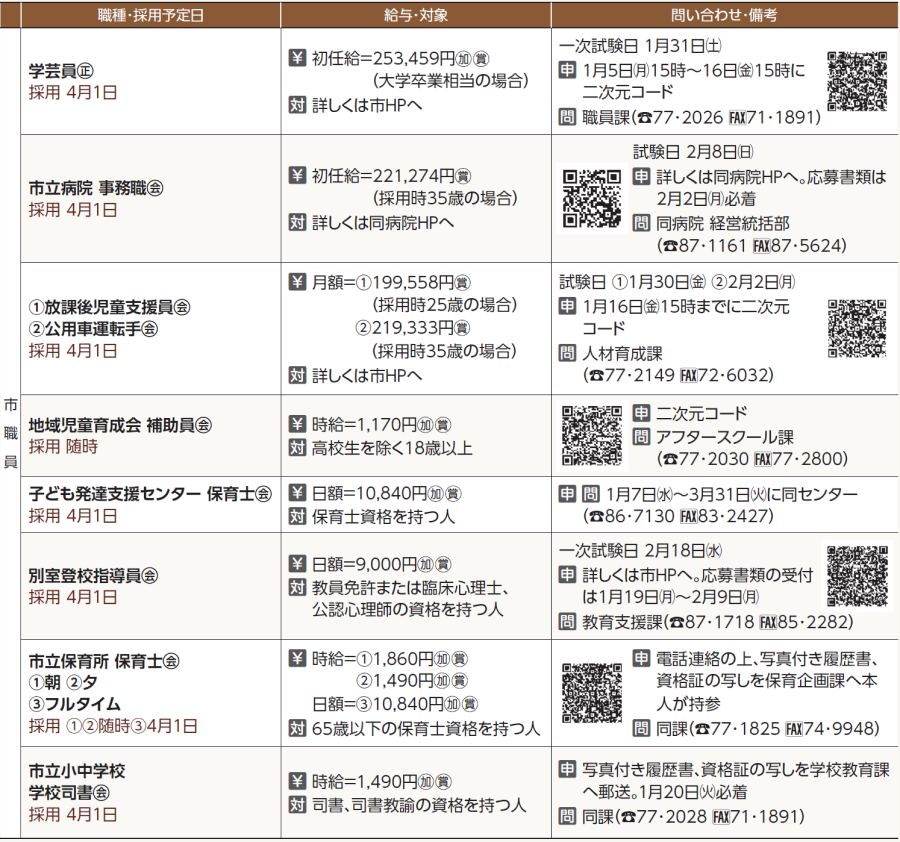
Task: Click the QR code in 市立保育所 保育士 row
Action: click(x=592, y=692)
